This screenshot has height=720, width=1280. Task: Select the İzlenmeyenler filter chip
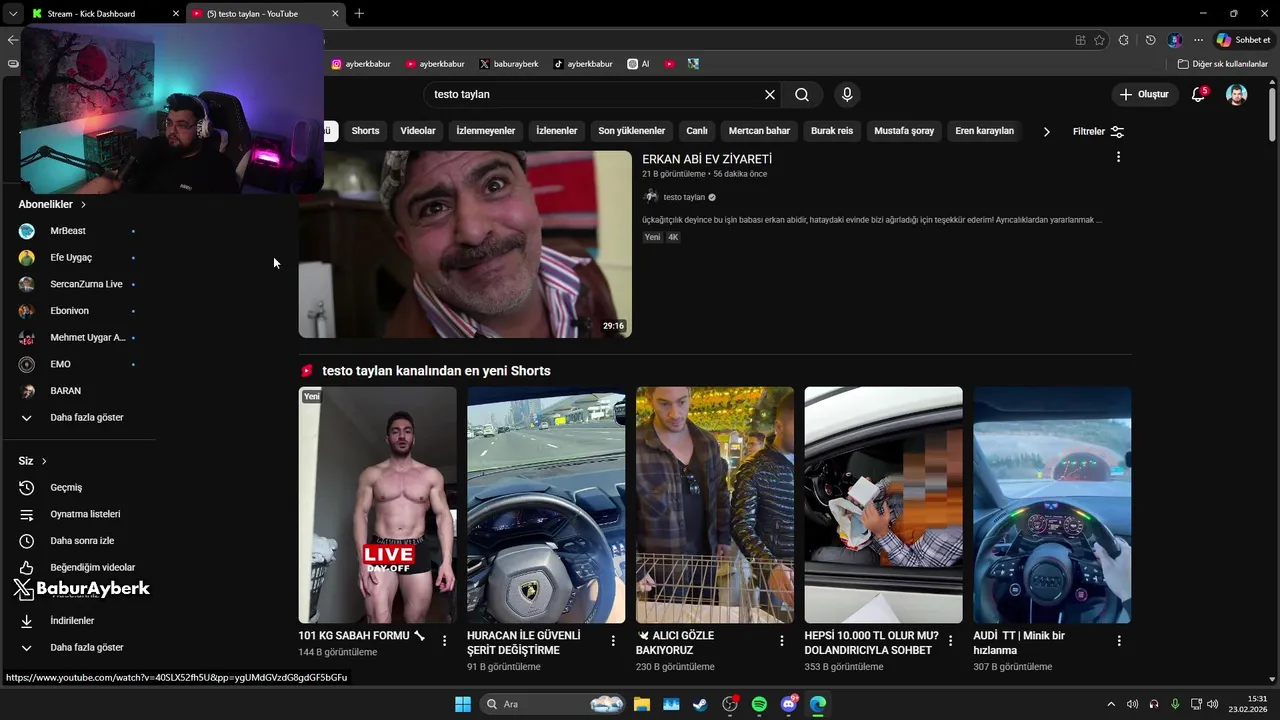tap(486, 131)
